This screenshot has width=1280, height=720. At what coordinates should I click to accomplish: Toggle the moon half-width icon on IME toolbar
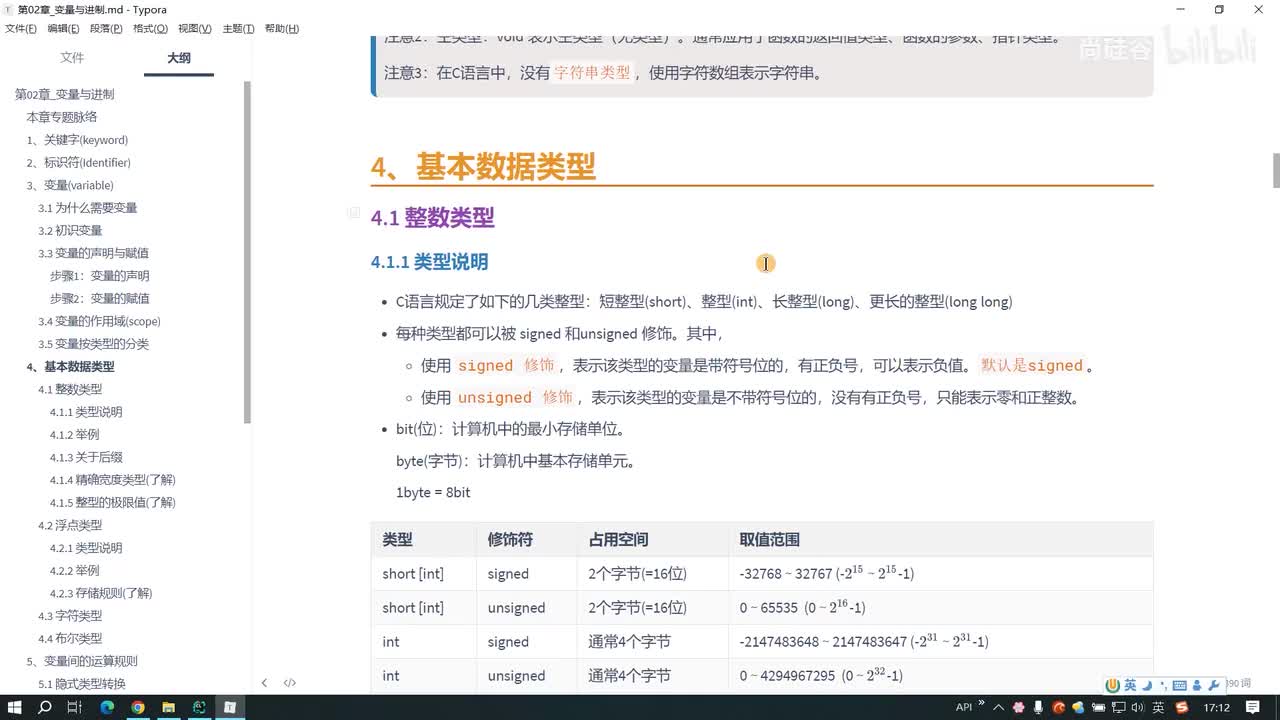1146,685
